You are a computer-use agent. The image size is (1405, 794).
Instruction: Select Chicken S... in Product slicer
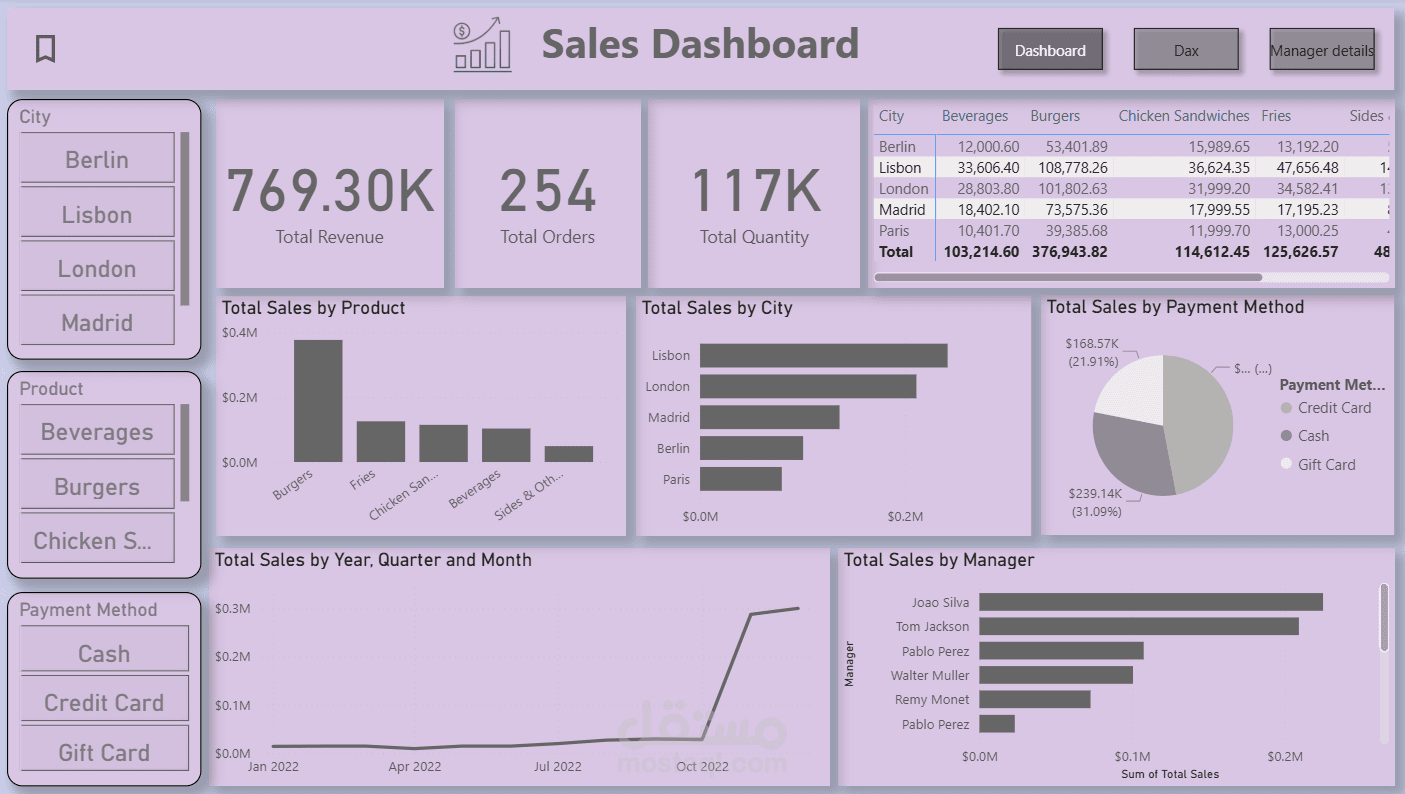coord(97,540)
